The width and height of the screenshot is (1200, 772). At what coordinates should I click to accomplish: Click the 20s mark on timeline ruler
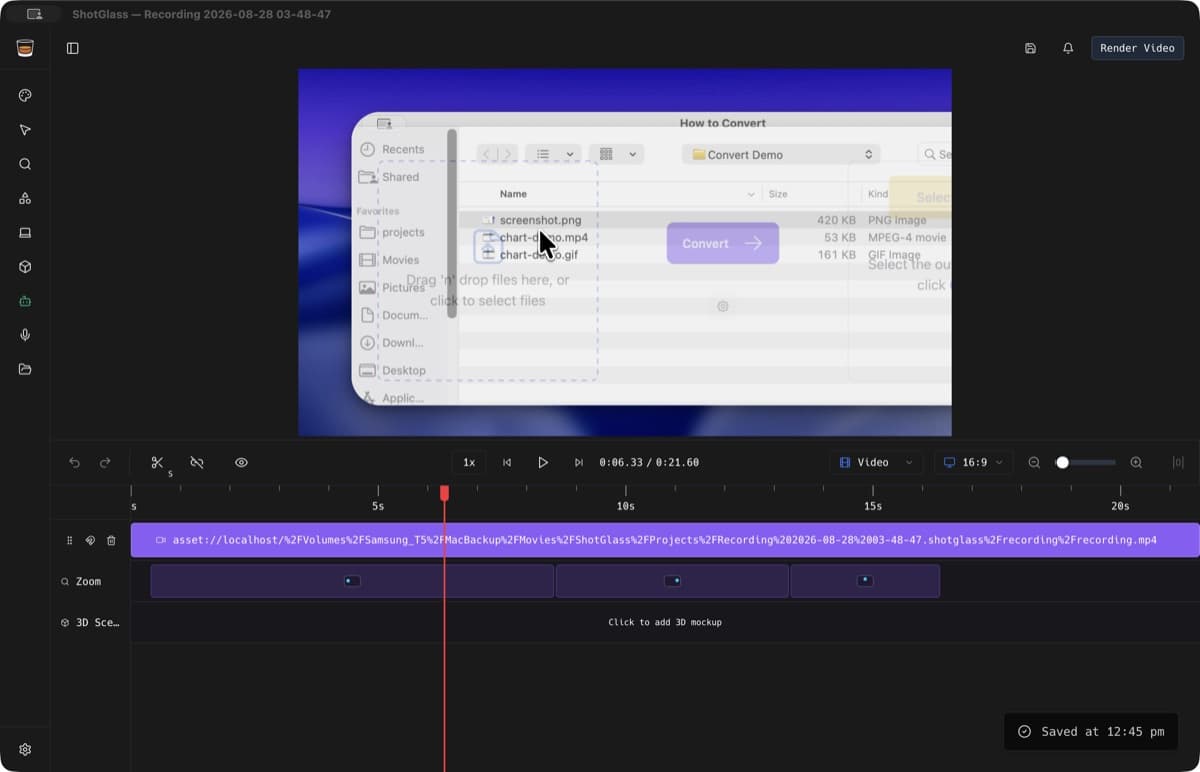1120,506
